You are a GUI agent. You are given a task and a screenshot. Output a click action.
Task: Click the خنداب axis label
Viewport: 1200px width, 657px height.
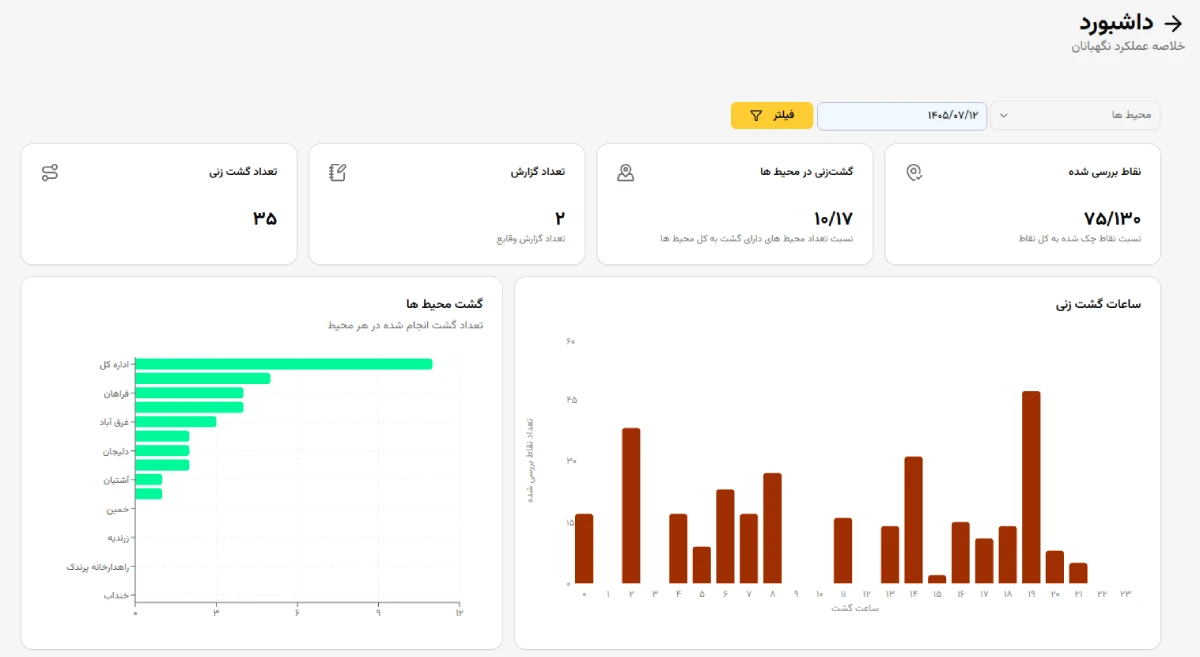pos(117,596)
